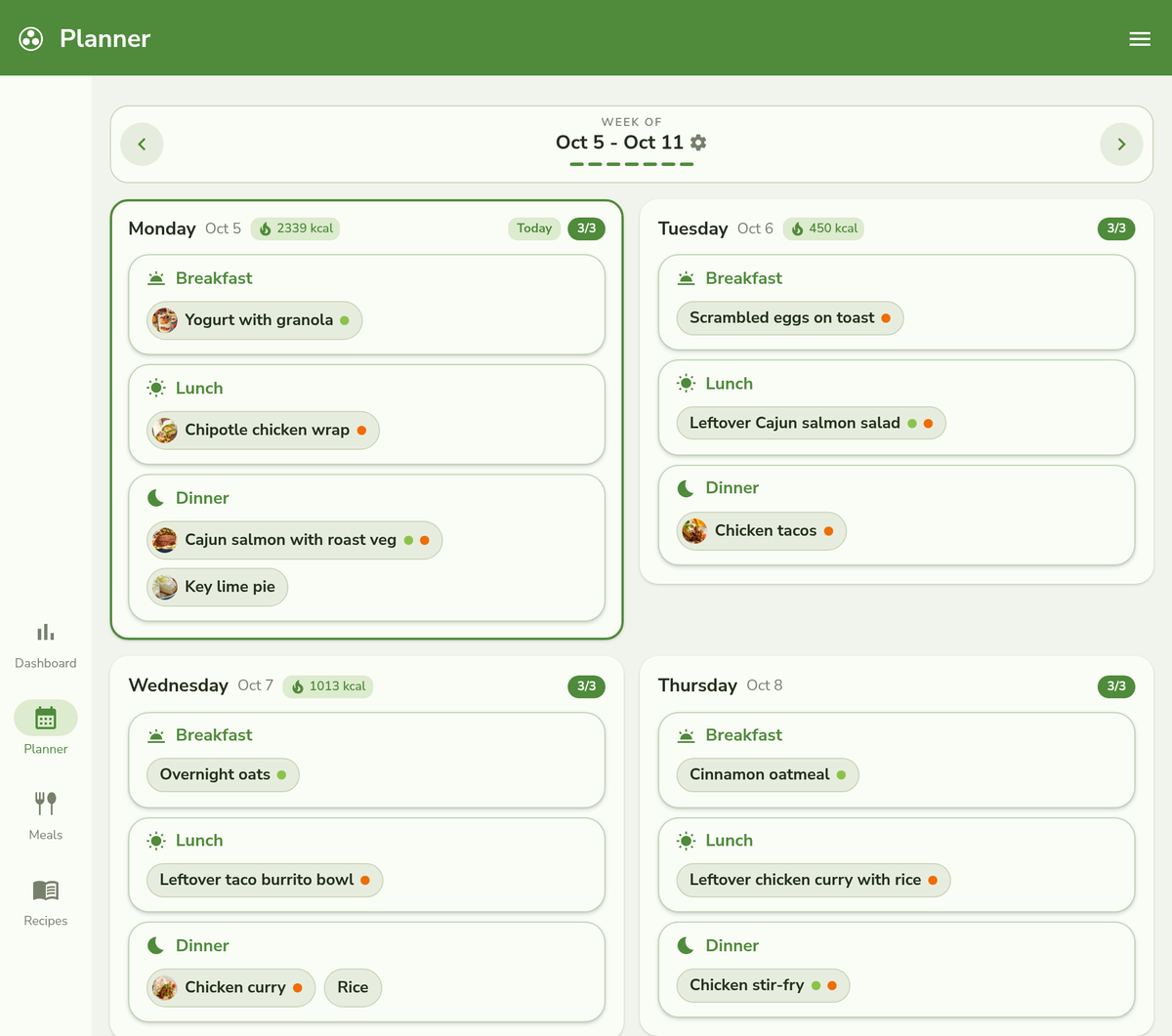Click Thursday Lunch sun icon
Viewport: 1172px width, 1036px height.
click(x=687, y=841)
